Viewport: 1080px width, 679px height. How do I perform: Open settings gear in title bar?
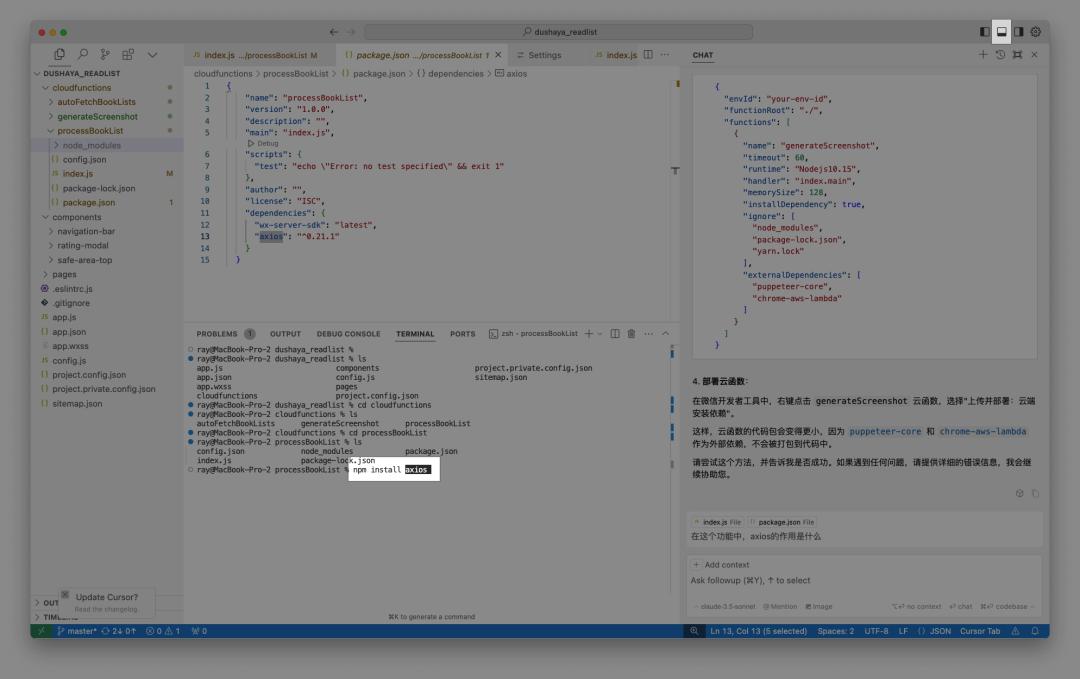1035,32
